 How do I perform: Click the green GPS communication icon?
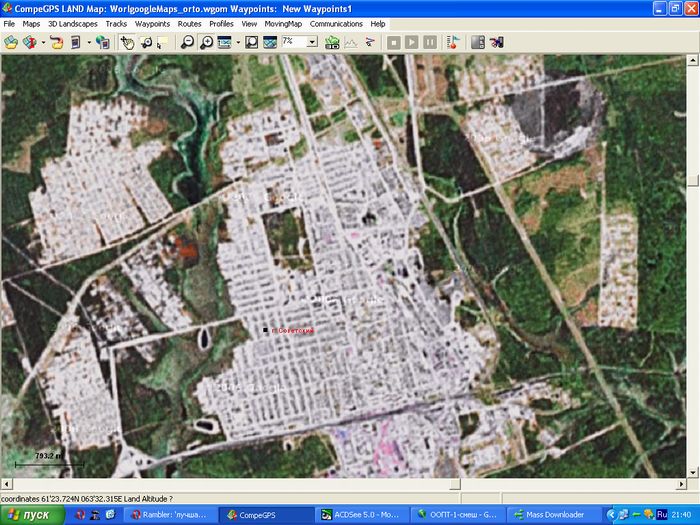click(x=332, y=42)
